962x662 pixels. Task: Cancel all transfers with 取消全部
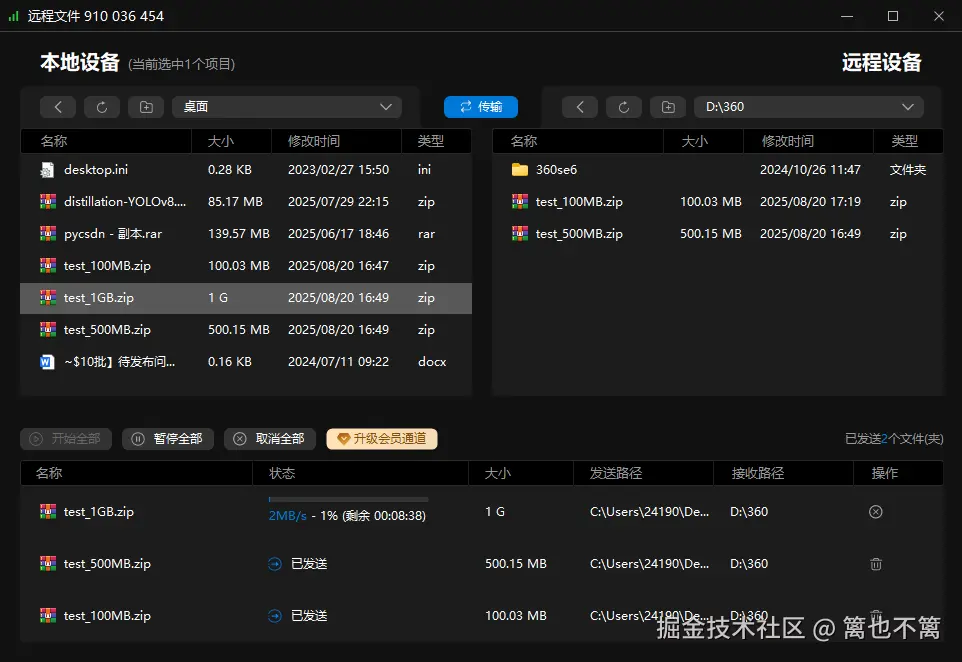click(270, 439)
